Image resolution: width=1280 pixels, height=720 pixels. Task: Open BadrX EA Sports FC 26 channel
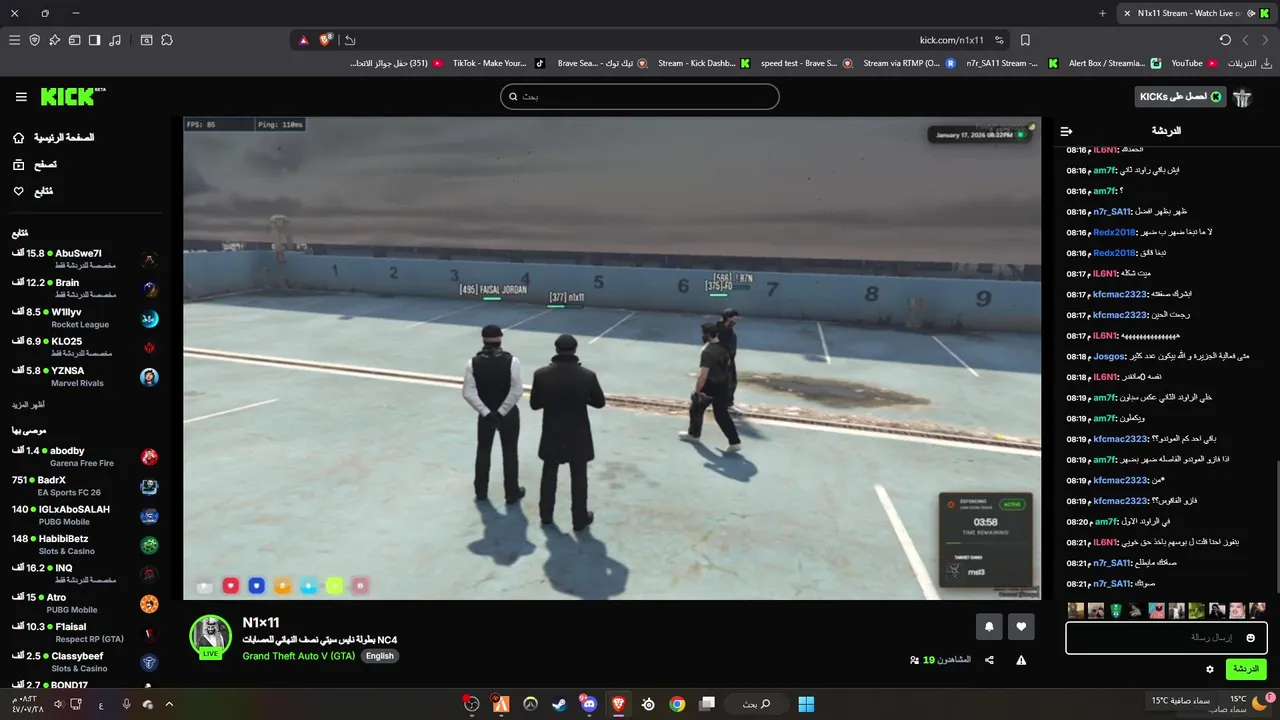coord(85,486)
